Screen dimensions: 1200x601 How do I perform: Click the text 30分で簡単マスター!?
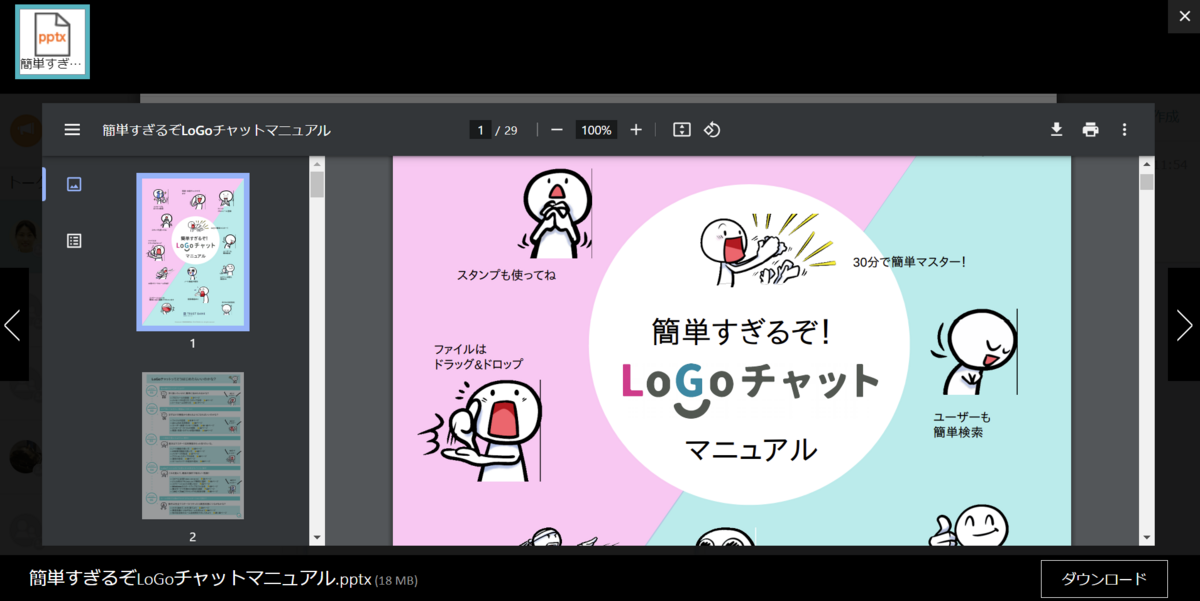click(x=909, y=262)
